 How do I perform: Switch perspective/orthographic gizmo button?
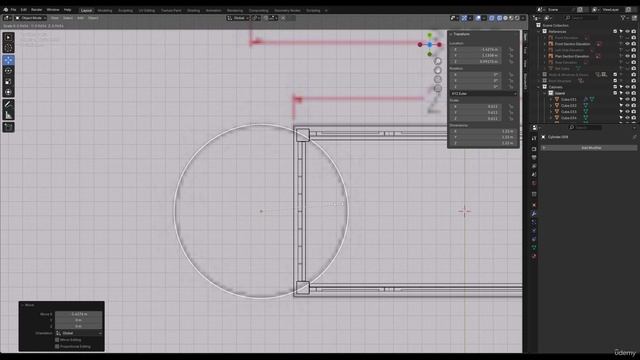[438, 88]
